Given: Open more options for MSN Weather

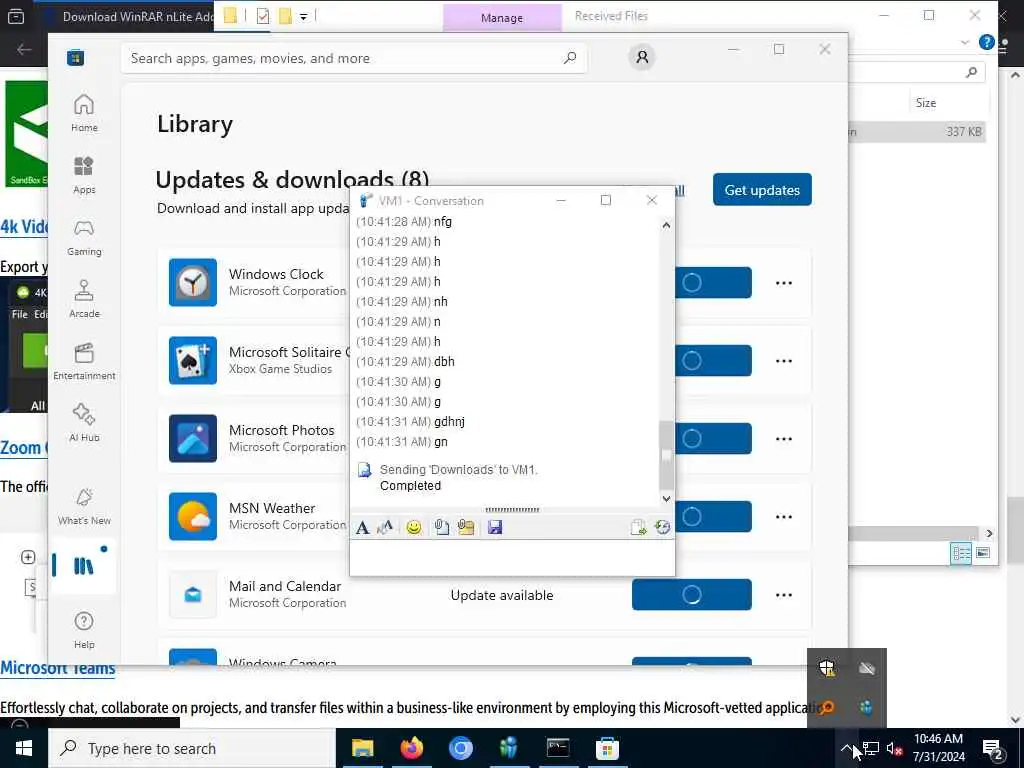Looking at the screenshot, I should (784, 517).
